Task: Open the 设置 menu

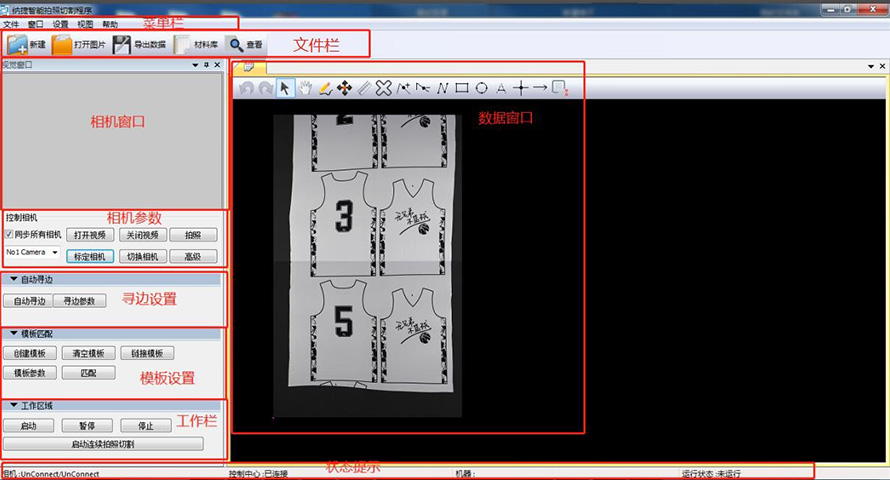Action: 61,23
